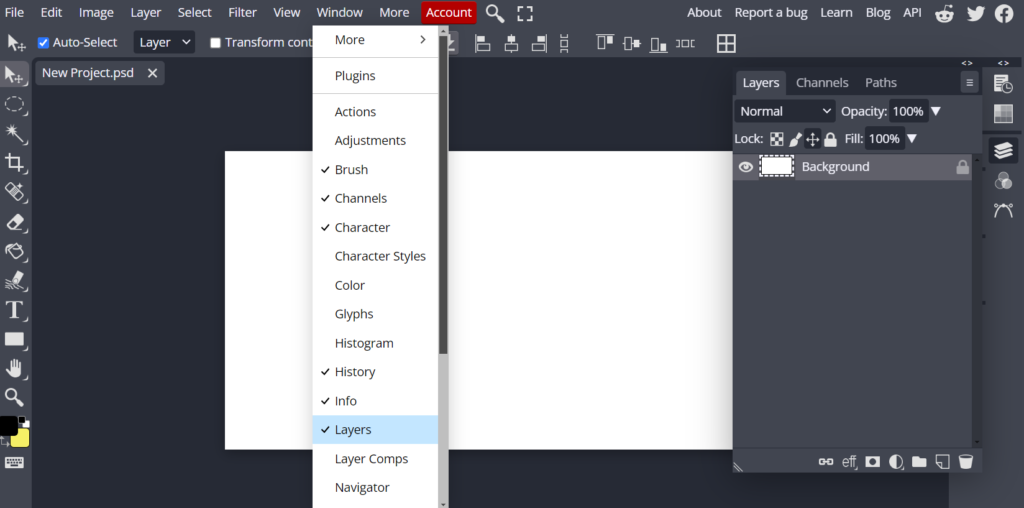Viewport: 1024px width, 508px height.
Task: Collapse Layers panel column arrows
Action: (x=967, y=63)
